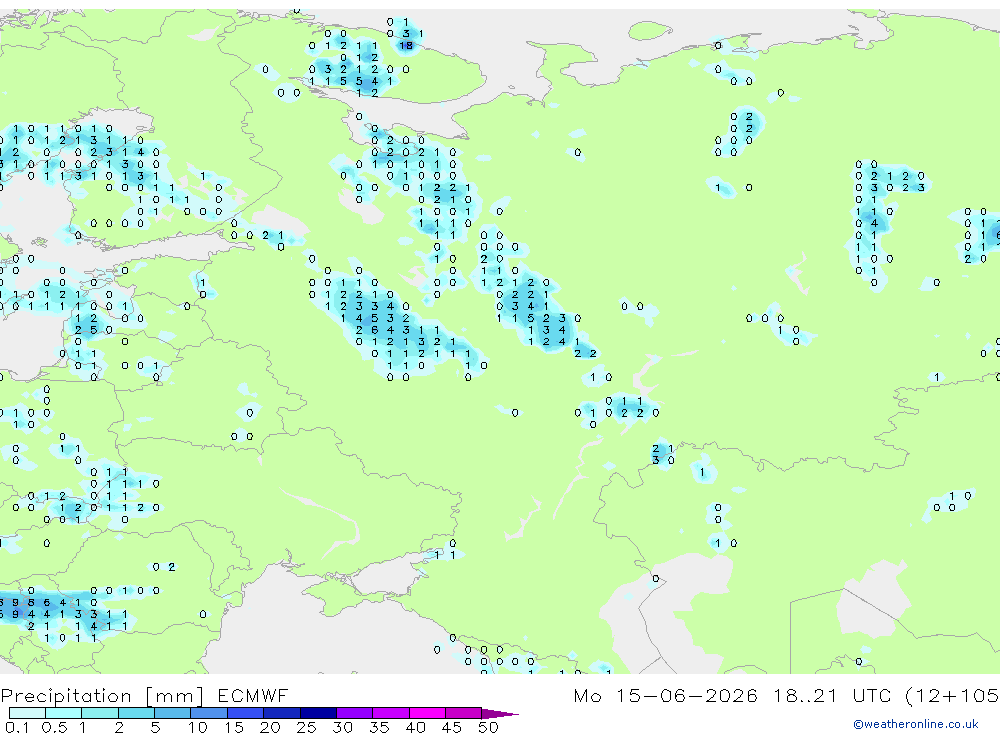Click the '45' legend scale label
Image resolution: width=1000 pixels, height=733 pixels.
click(452, 727)
